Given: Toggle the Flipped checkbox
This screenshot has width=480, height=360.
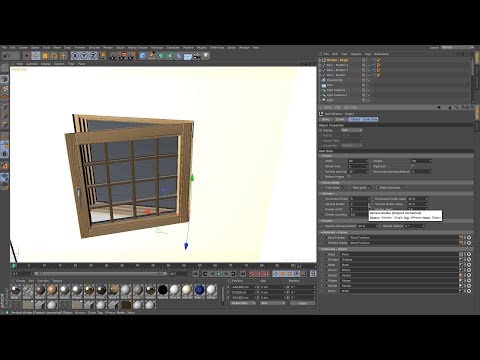Looking at the screenshot, I should [412, 166].
